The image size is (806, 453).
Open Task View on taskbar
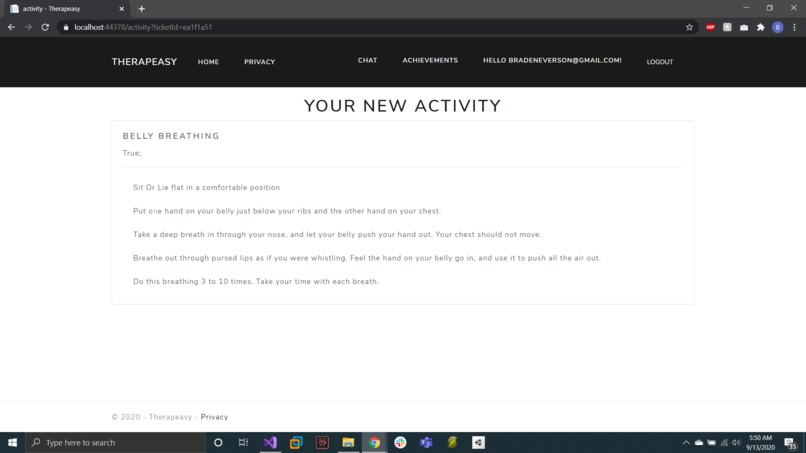pos(243,443)
